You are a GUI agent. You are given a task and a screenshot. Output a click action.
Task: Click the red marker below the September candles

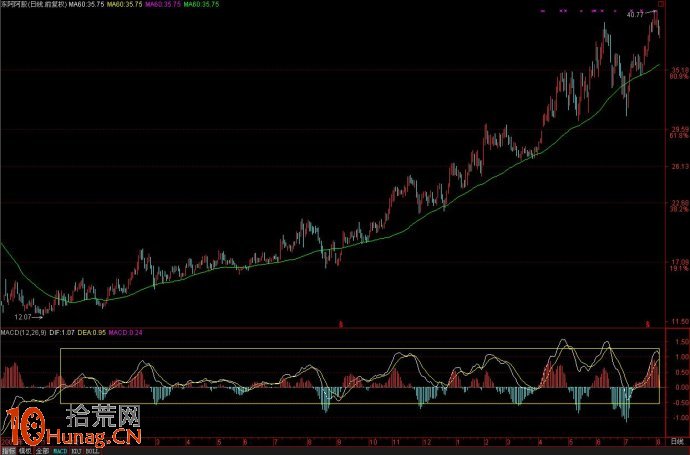coord(341,323)
